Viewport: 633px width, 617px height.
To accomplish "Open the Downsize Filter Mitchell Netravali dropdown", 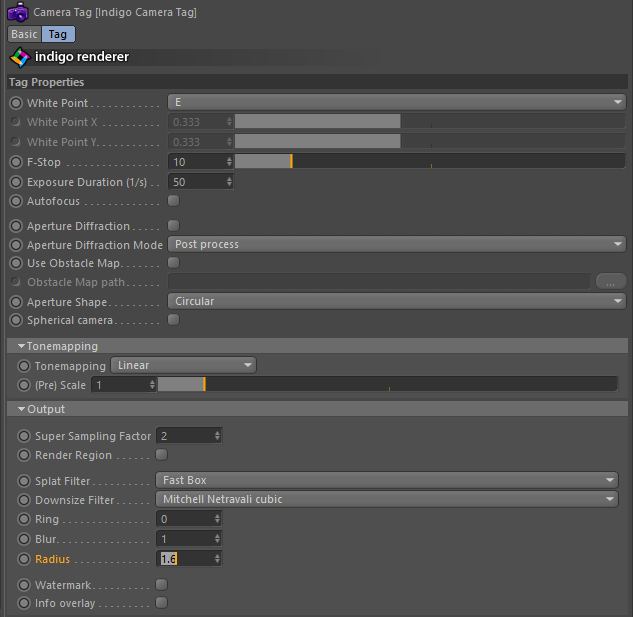I will coord(388,500).
